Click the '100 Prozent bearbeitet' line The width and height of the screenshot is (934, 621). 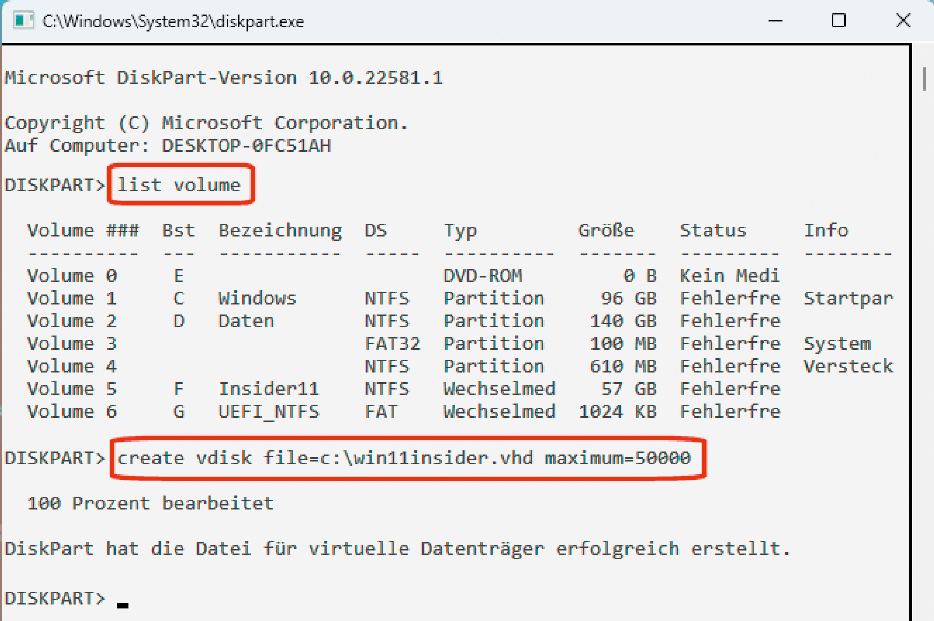[x=150, y=503]
